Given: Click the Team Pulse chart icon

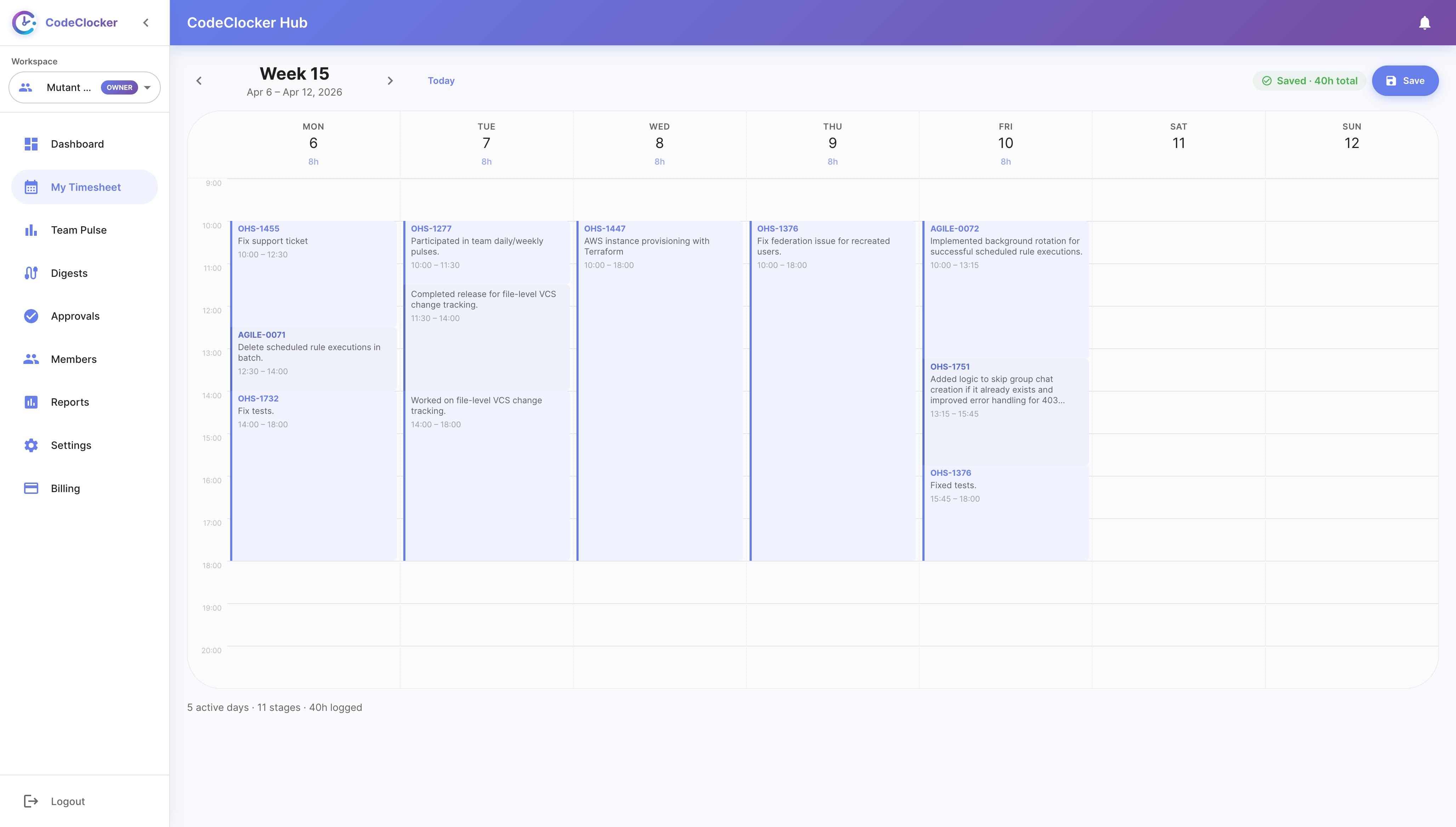Looking at the screenshot, I should (x=31, y=229).
